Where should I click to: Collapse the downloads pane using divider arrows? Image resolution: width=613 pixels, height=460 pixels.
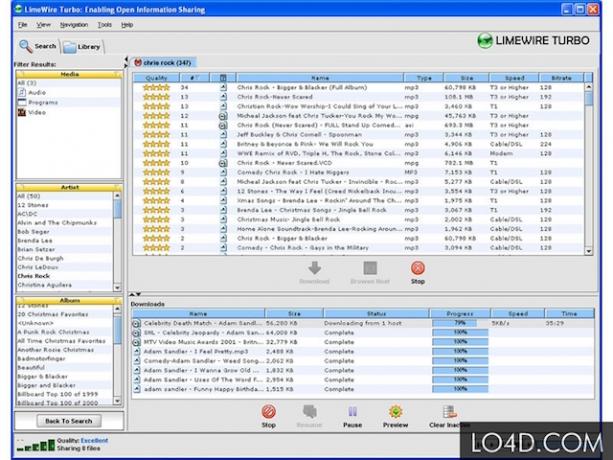click(138, 294)
